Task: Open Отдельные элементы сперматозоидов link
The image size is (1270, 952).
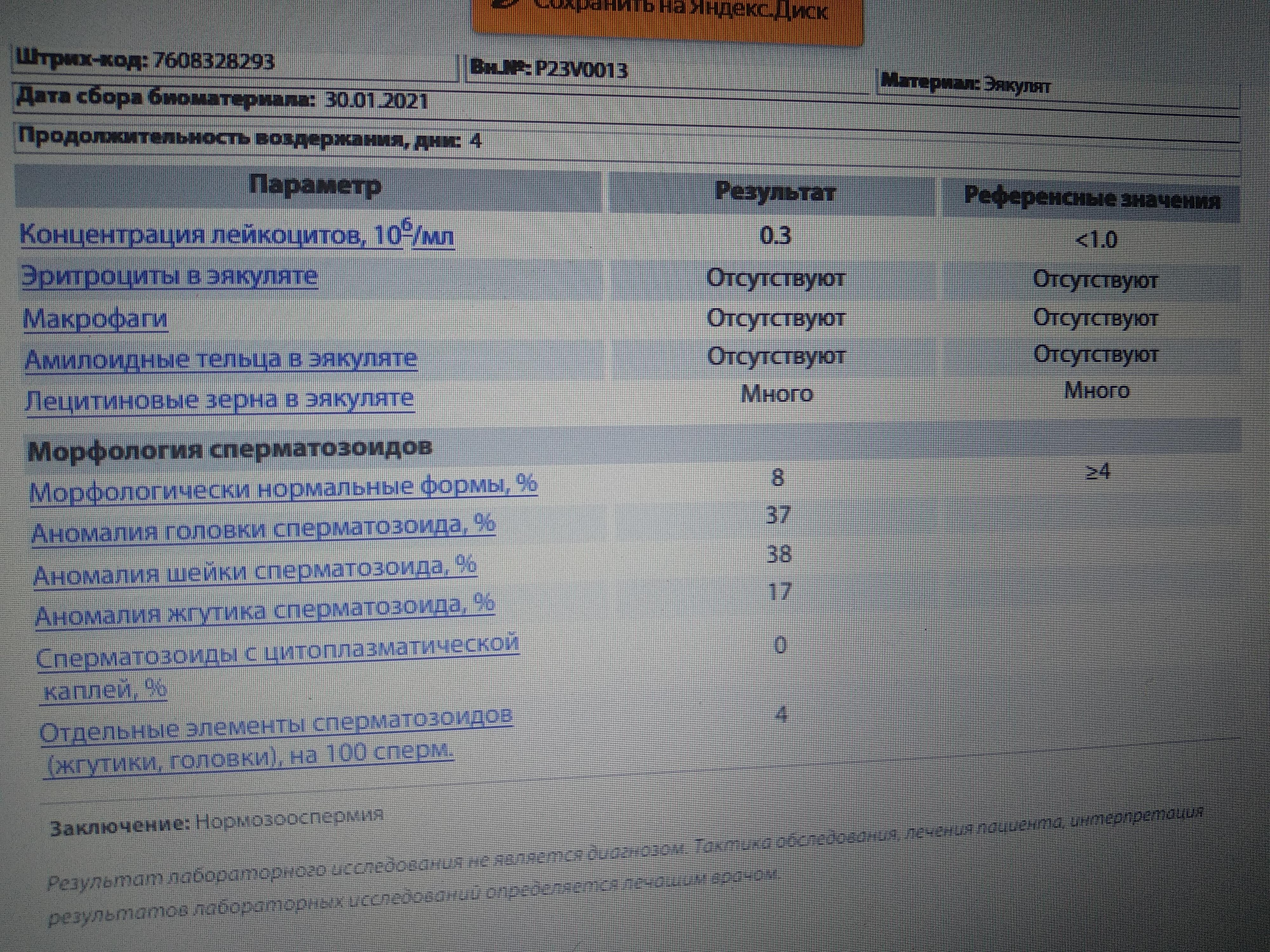Action: [276, 742]
